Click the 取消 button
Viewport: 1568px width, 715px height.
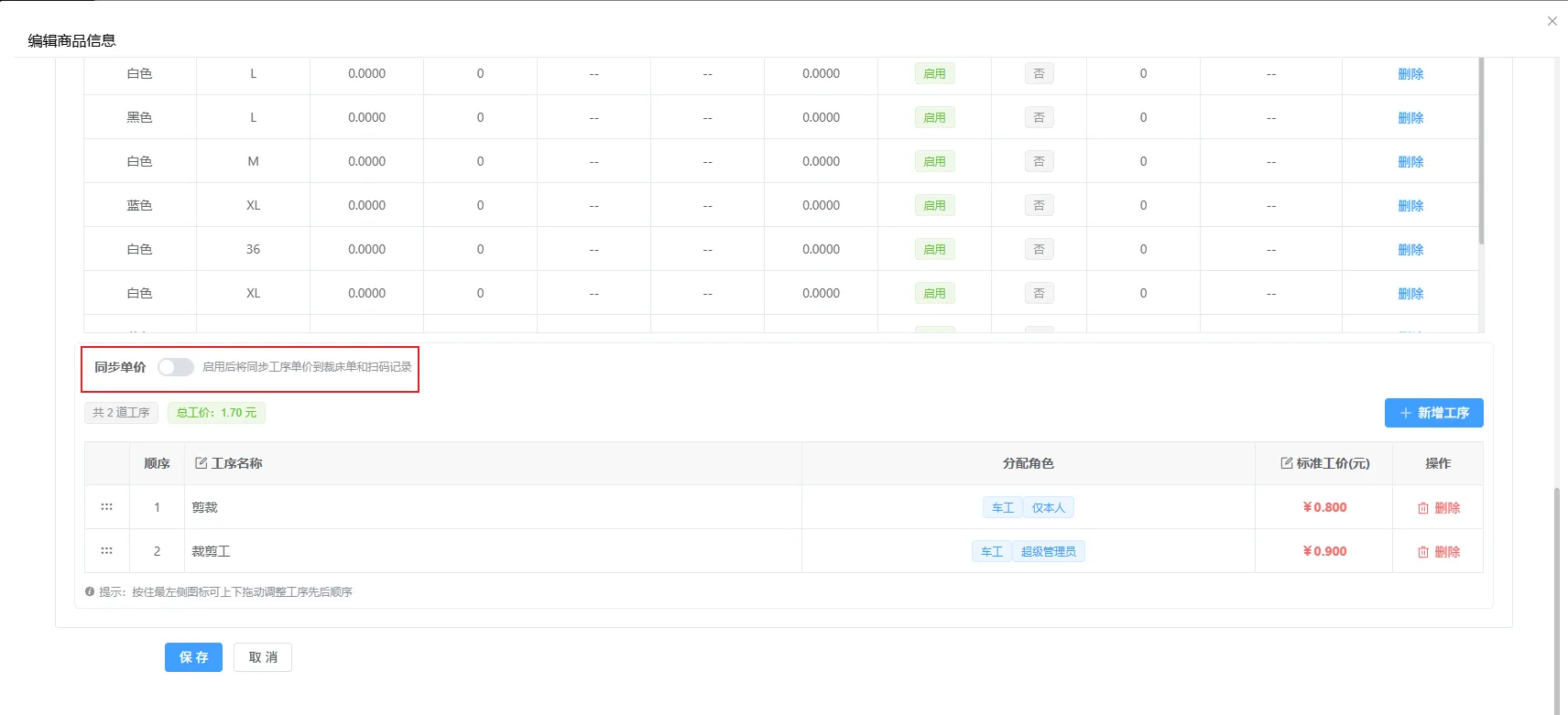point(263,657)
